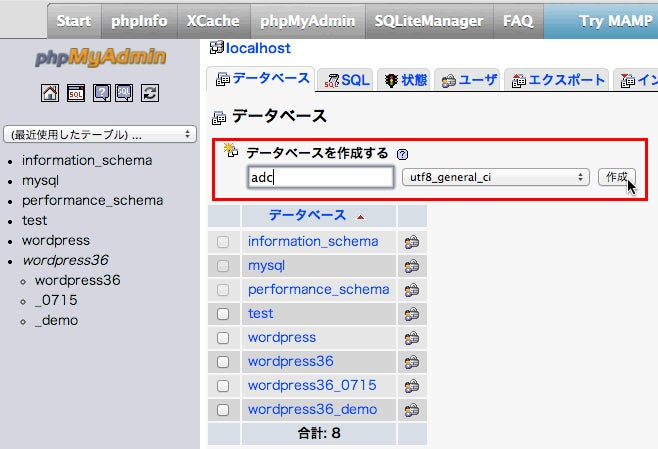Check privileges icon for information_schema
Image resolution: width=658 pixels, height=449 pixels.
pyautogui.click(x=412, y=242)
